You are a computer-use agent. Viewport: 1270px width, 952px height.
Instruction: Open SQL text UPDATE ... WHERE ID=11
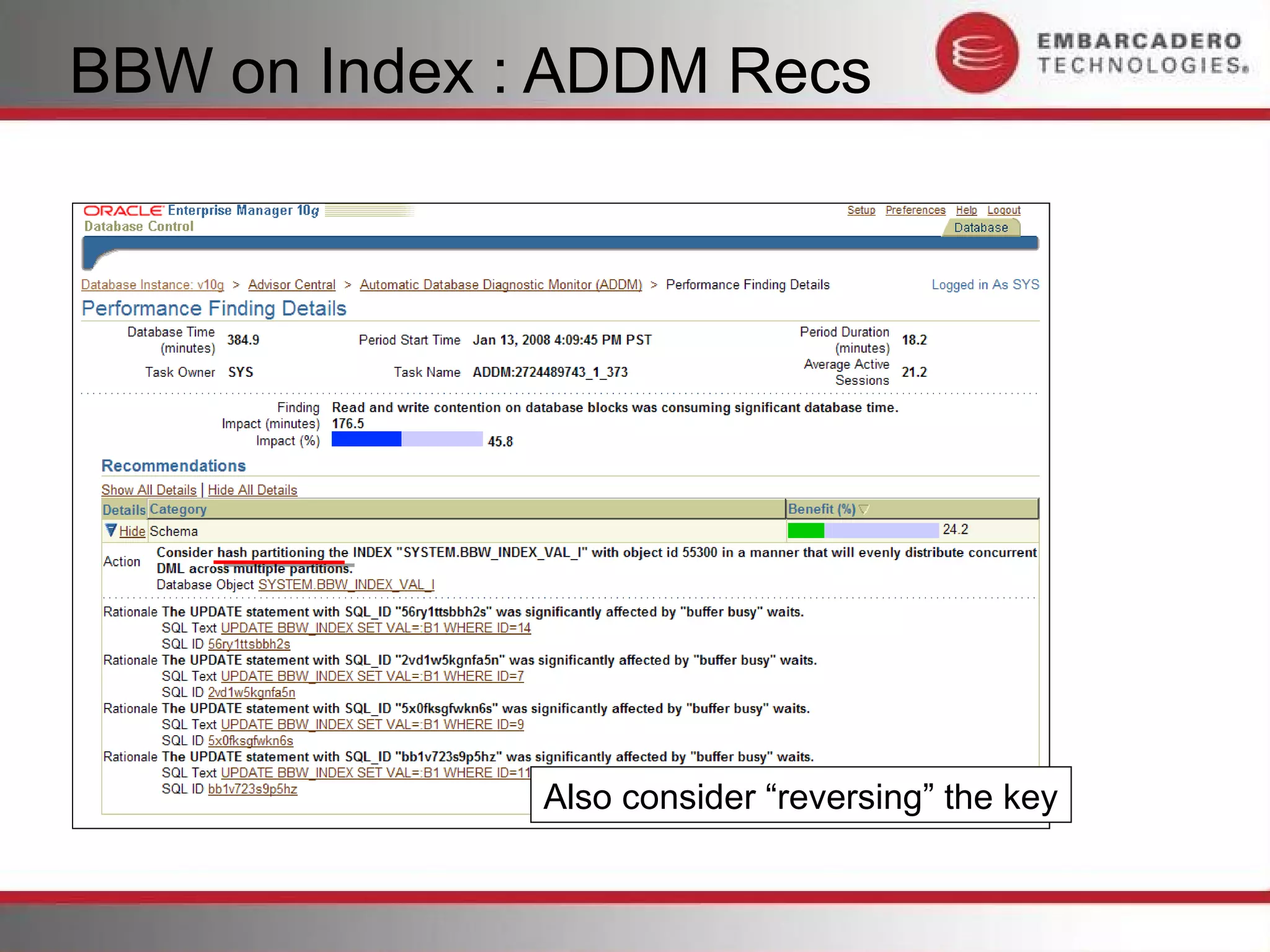coord(376,773)
